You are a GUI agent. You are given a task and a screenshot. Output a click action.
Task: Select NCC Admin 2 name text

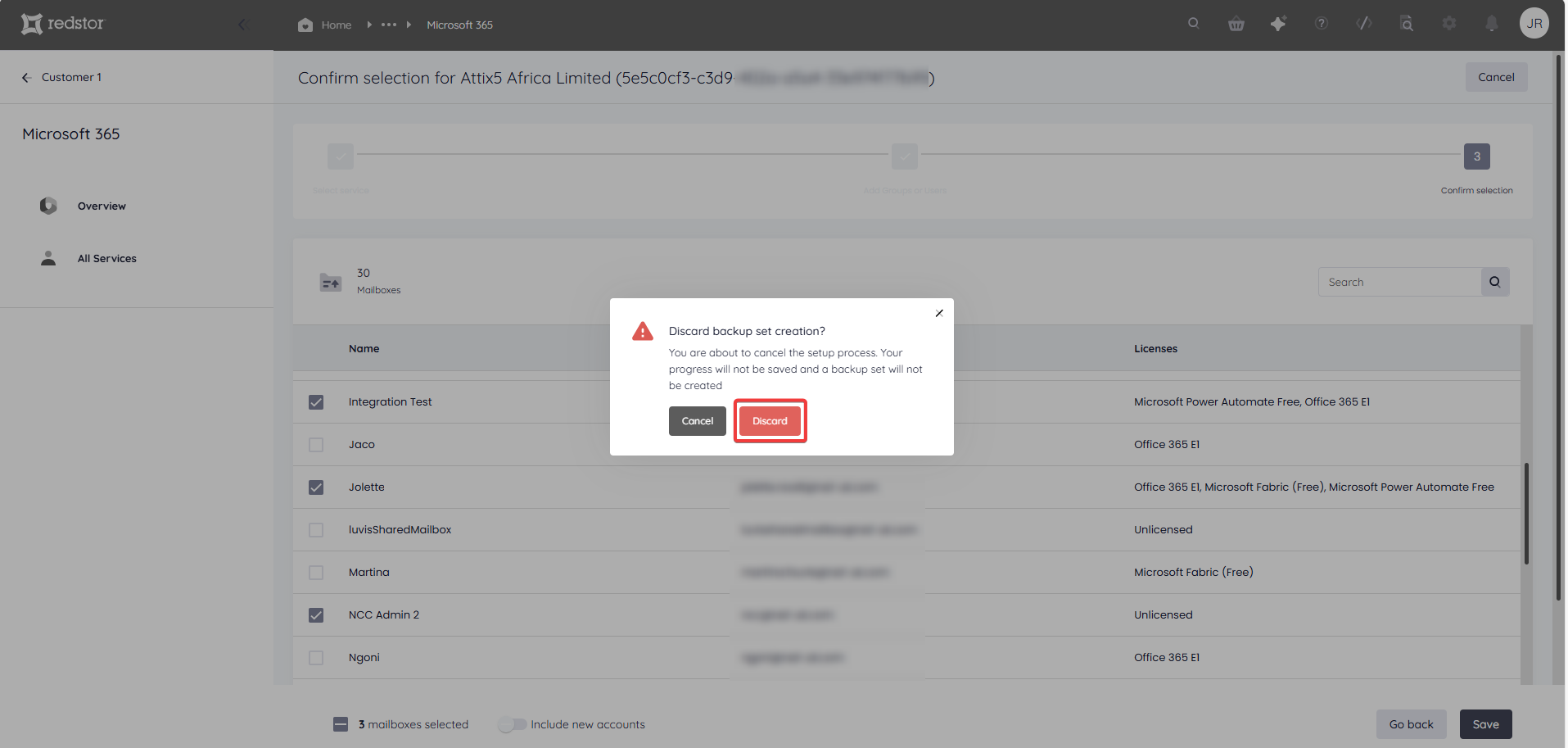point(383,615)
